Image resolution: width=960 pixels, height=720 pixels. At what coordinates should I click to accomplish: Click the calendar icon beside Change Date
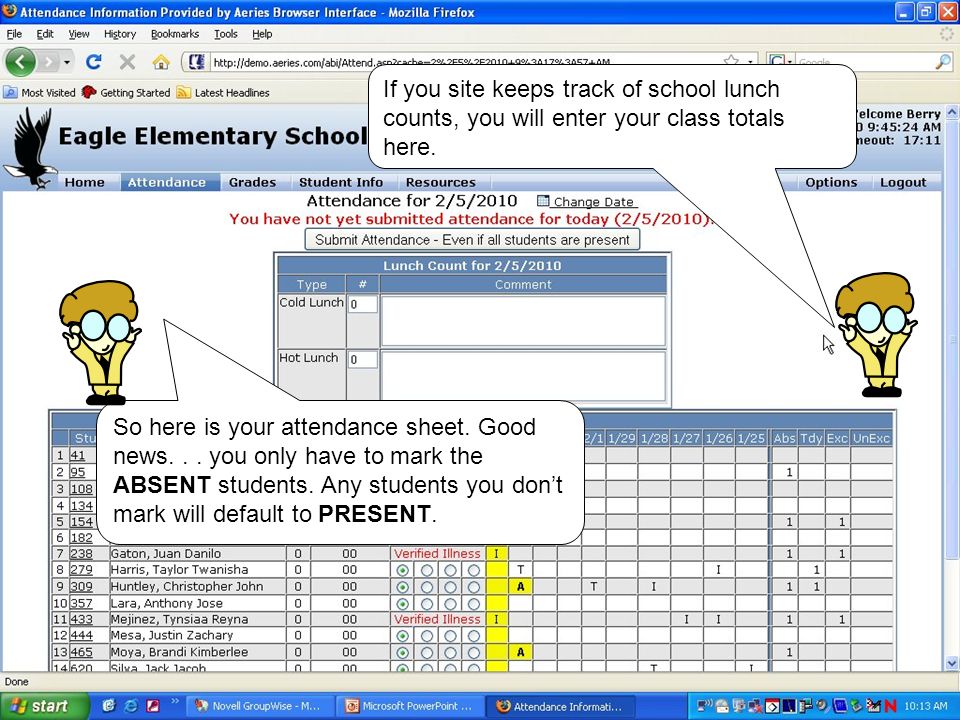point(543,201)
